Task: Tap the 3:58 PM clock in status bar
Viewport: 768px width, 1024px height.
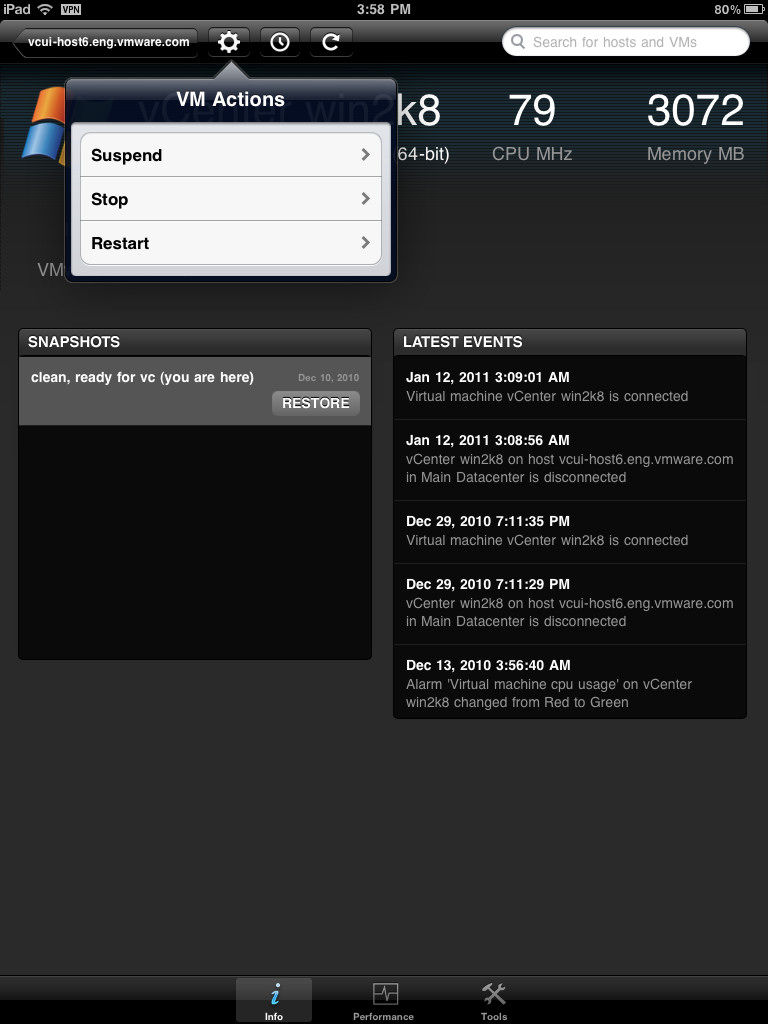Action: [384, 9]
